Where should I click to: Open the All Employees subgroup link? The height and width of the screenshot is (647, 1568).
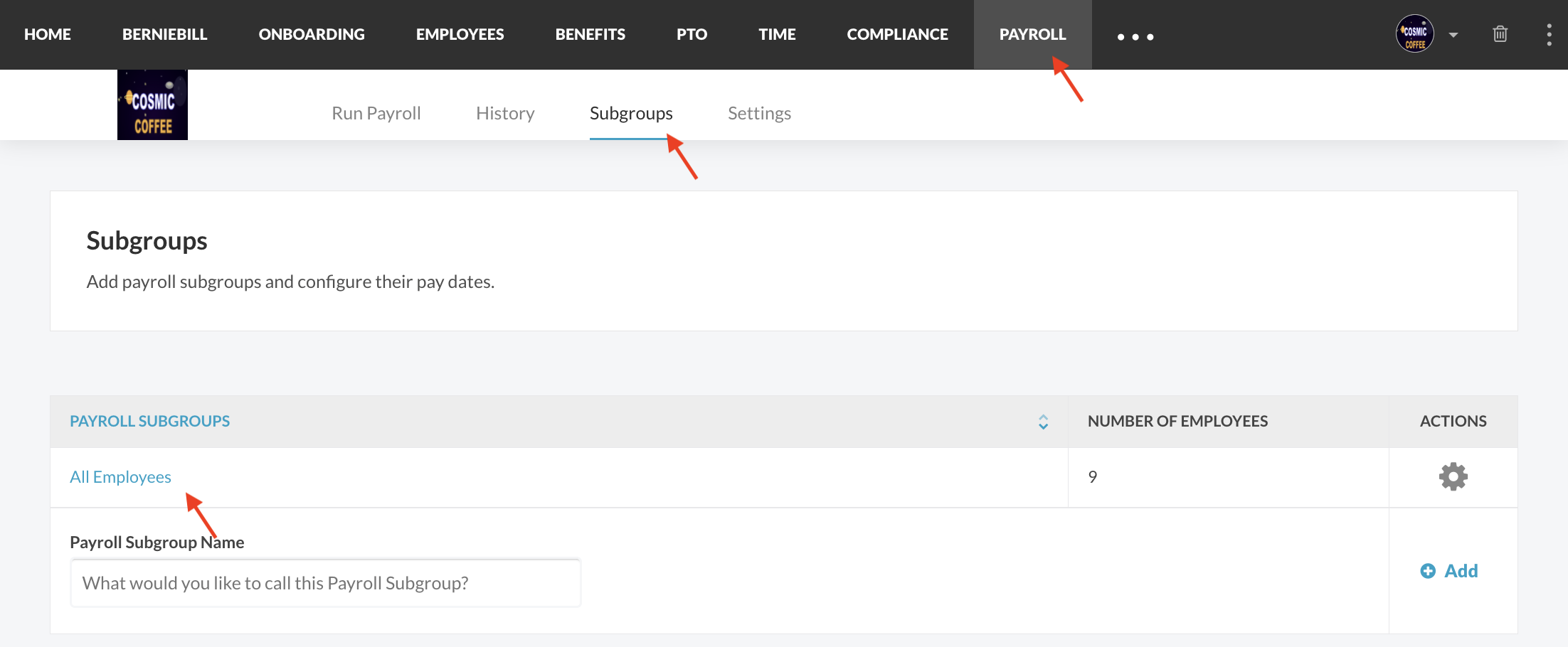coord(120,477)
